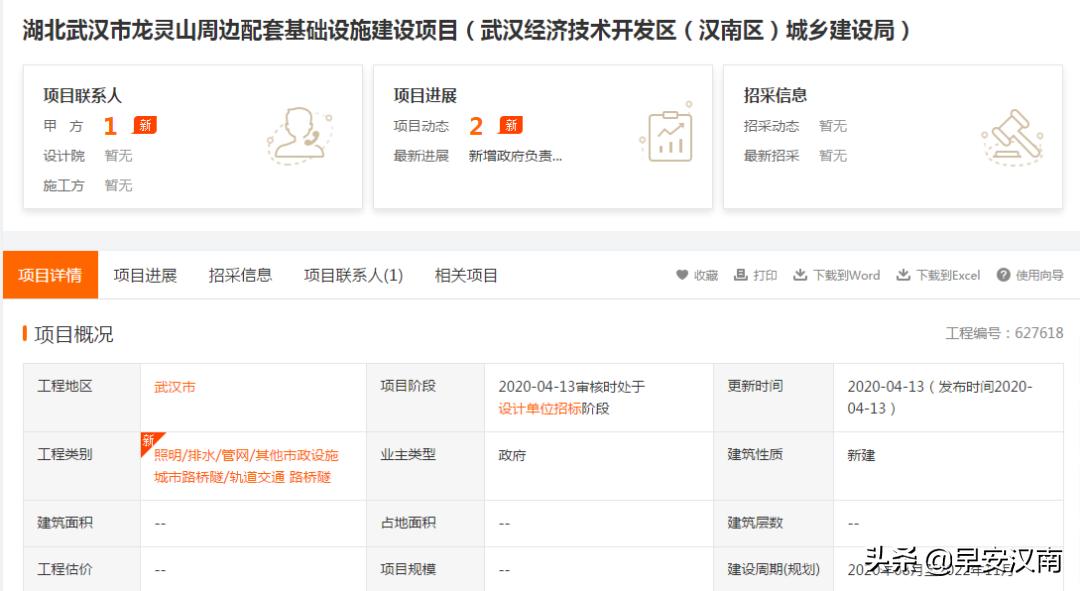This screenshot has width=1080, height=591.
Task: Open the 招采信息 tab
Action: [239, 274]
